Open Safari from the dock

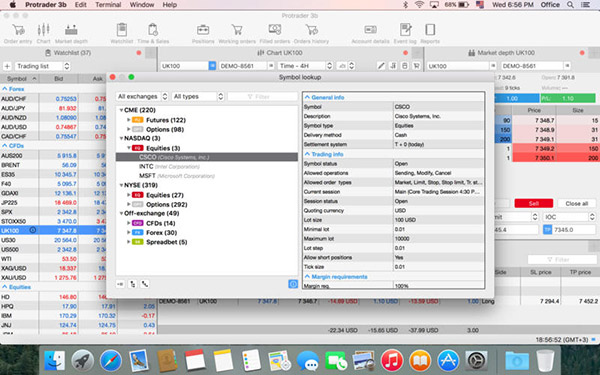point(111,360)
